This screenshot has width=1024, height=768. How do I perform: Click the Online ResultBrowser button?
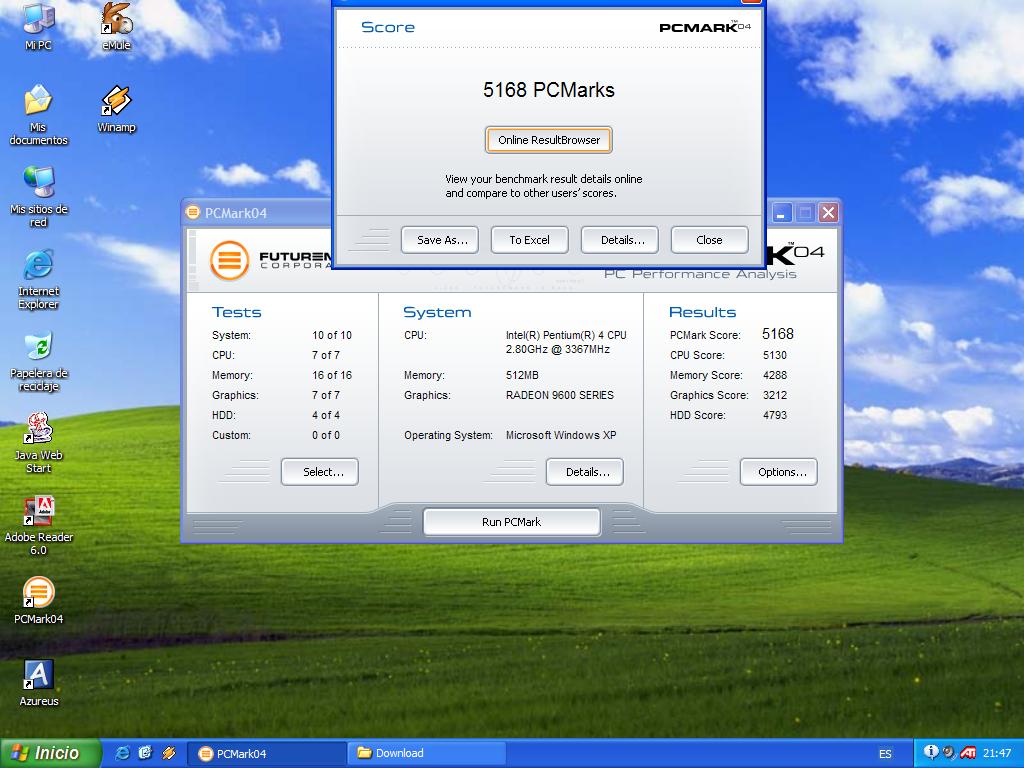(x=549, y=140)
